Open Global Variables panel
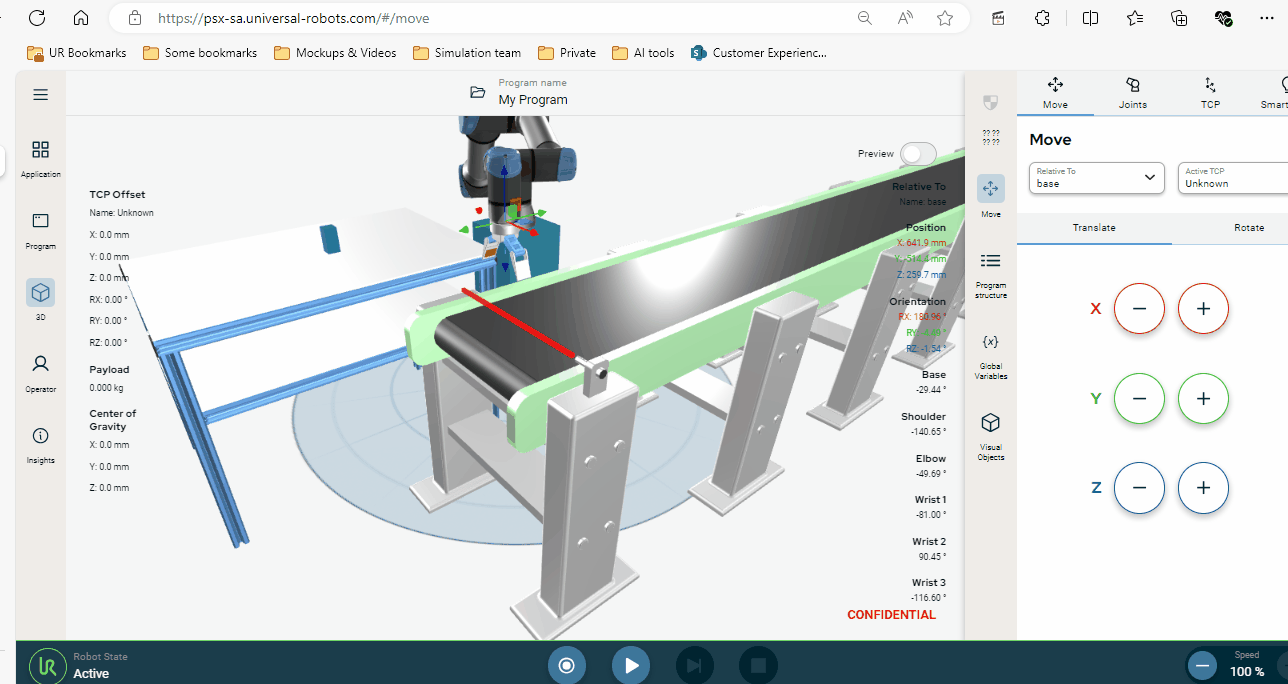This screenshot has height=684, width=1288. pyautogui.click(x=990, y=357)
